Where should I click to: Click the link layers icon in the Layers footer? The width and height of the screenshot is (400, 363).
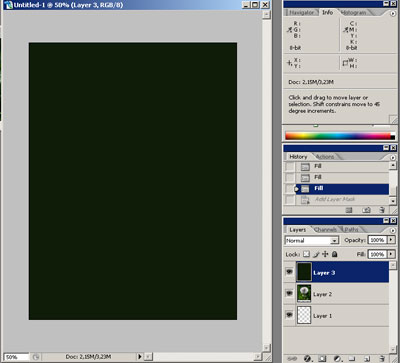(x=292, y=359)
